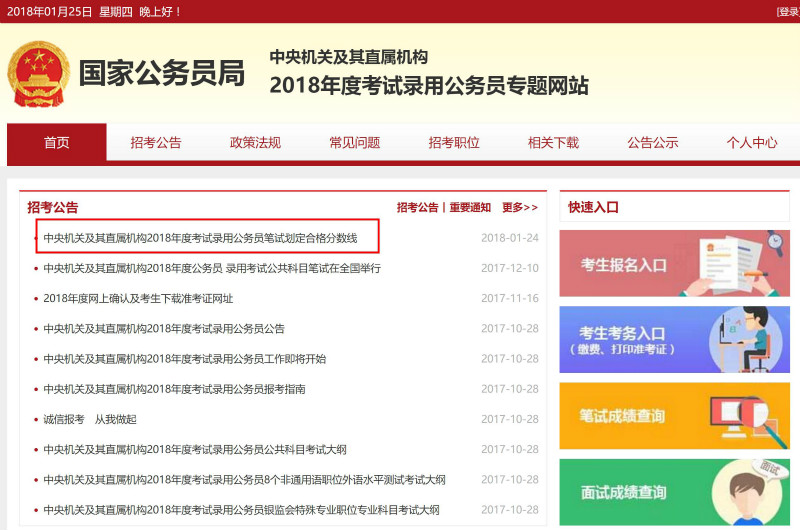Click the person-at-computer icon on 考生考务入口 banner
This screenshot has height=530, width=800.
[x=745, y=339]
